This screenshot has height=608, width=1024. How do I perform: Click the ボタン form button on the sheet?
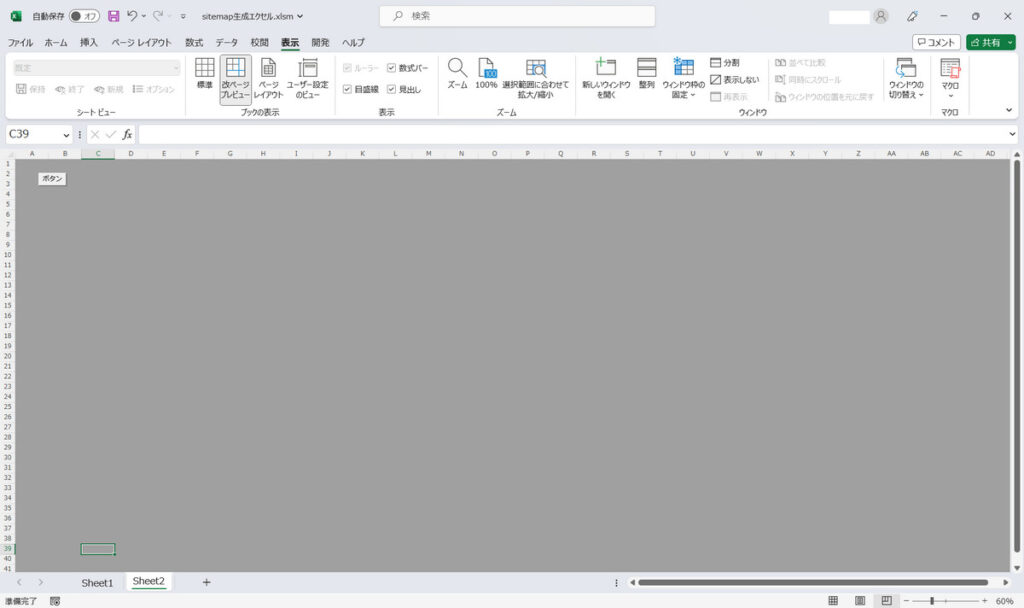point(52,178)
